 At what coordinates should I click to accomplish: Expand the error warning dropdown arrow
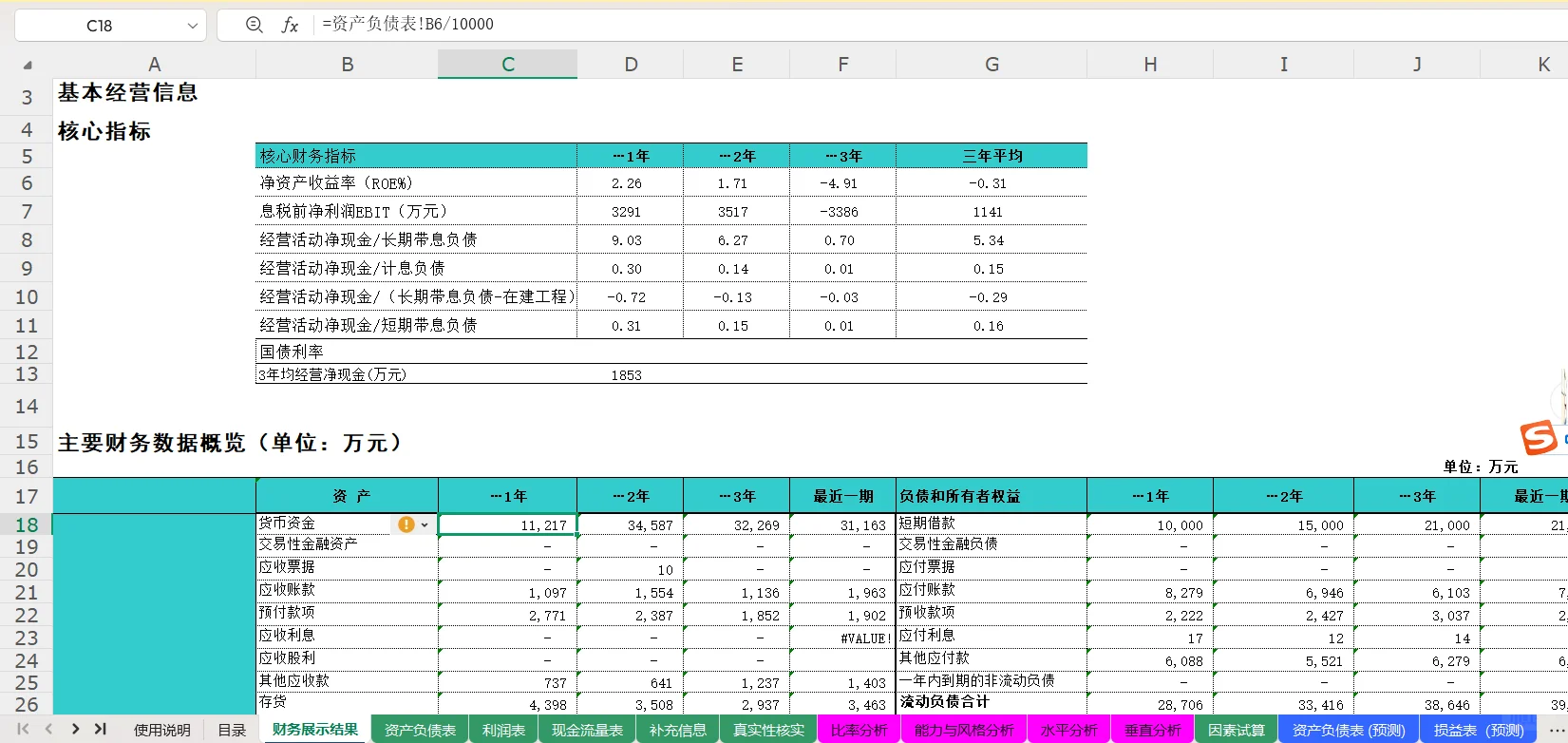pyautogui.click(x=425, y=524)
